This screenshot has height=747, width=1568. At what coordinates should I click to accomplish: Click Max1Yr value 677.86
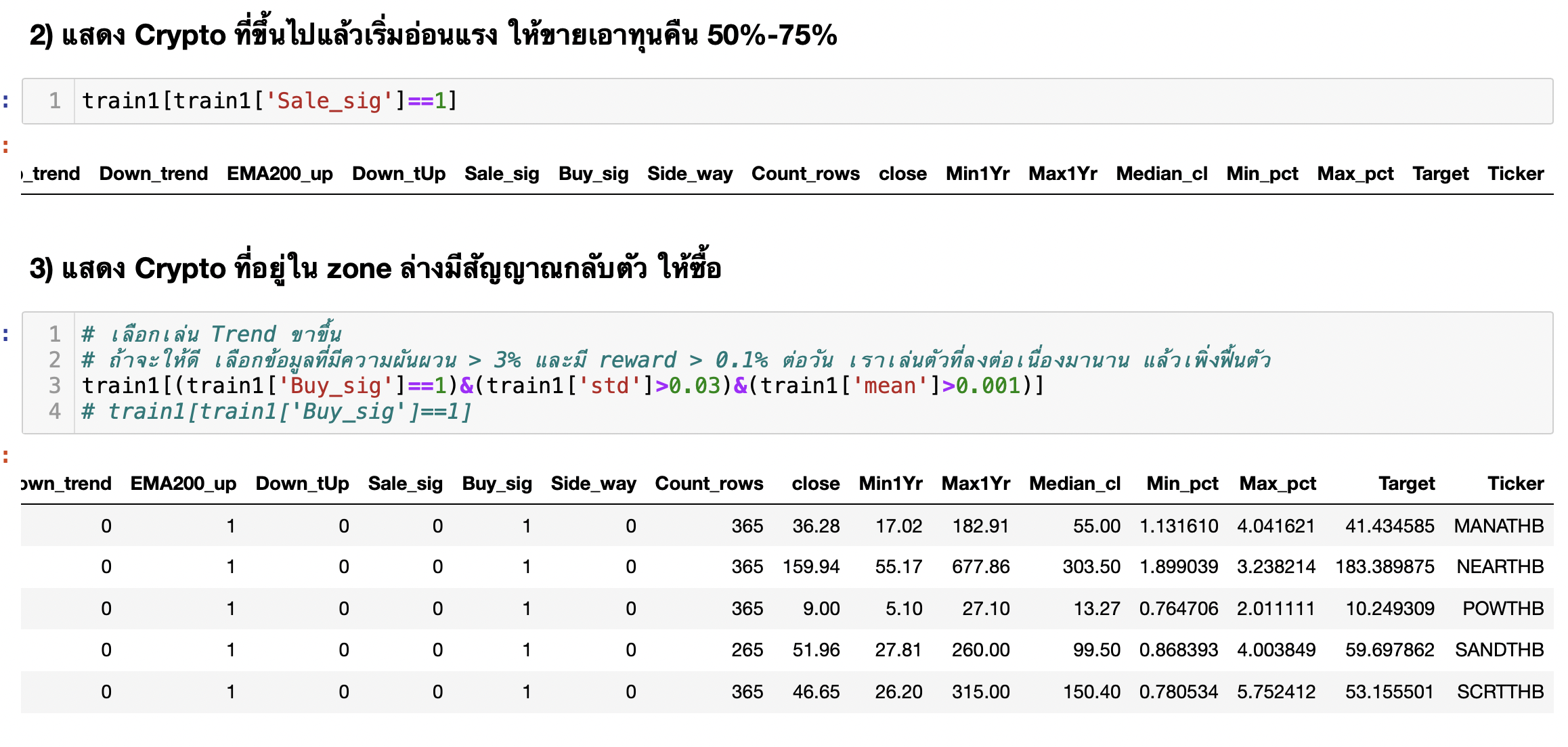pos(980,566)
